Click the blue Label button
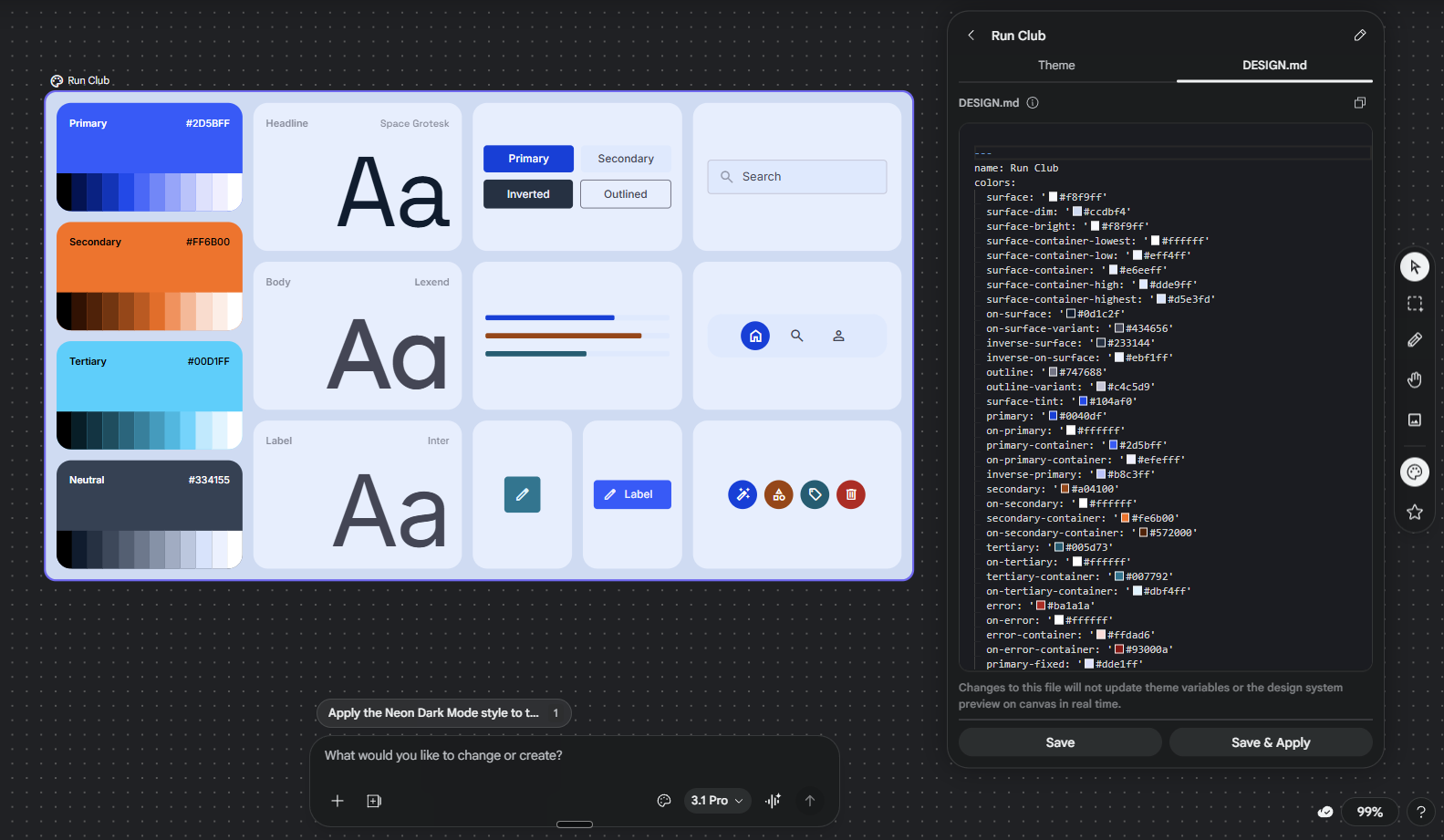 632,494
